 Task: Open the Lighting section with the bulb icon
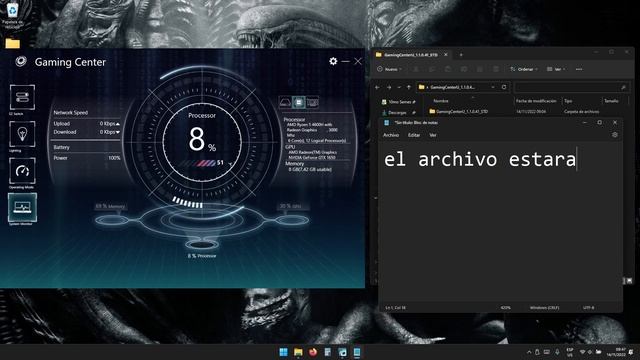tap(22, 134)
